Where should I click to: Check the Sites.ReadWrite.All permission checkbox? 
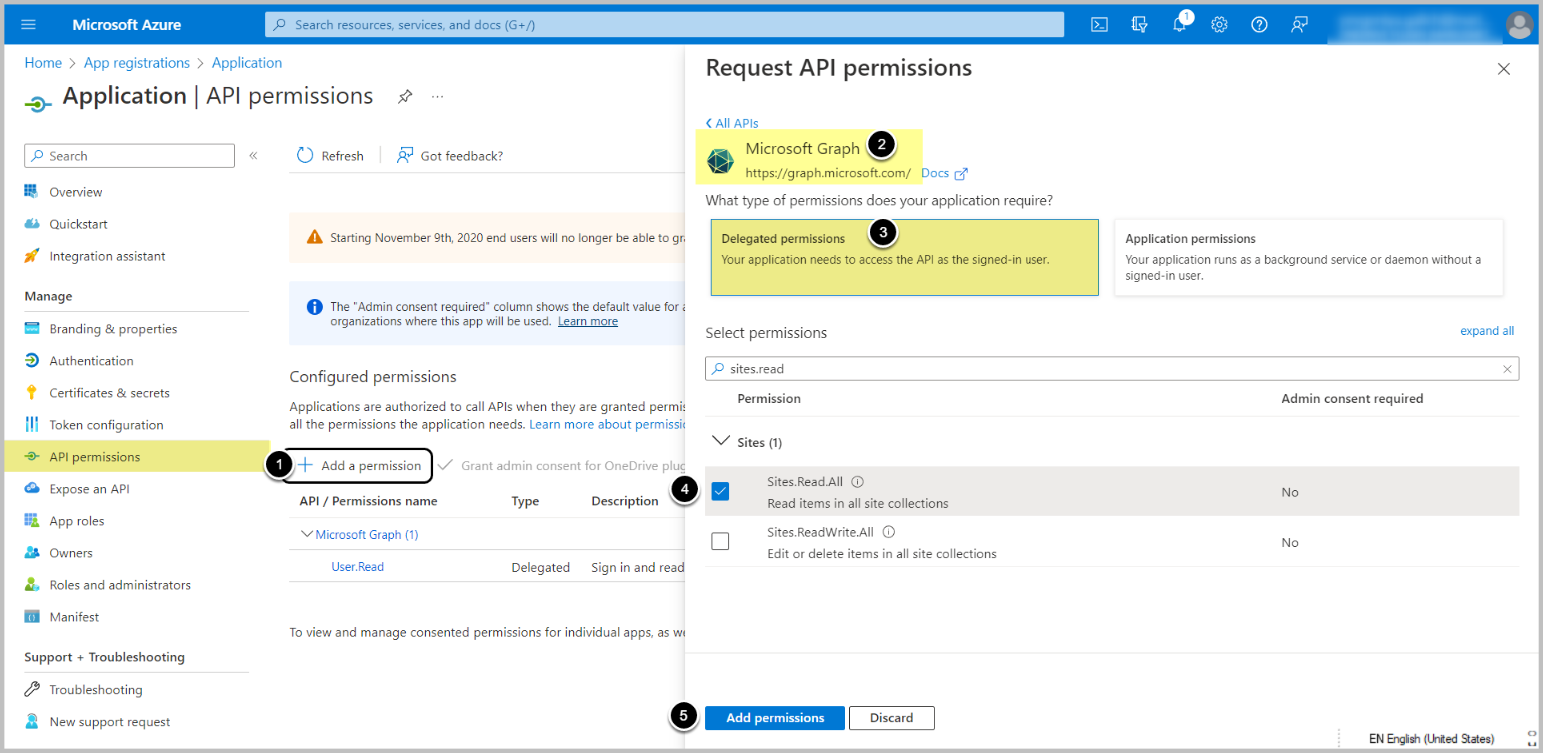click(720, 542)
